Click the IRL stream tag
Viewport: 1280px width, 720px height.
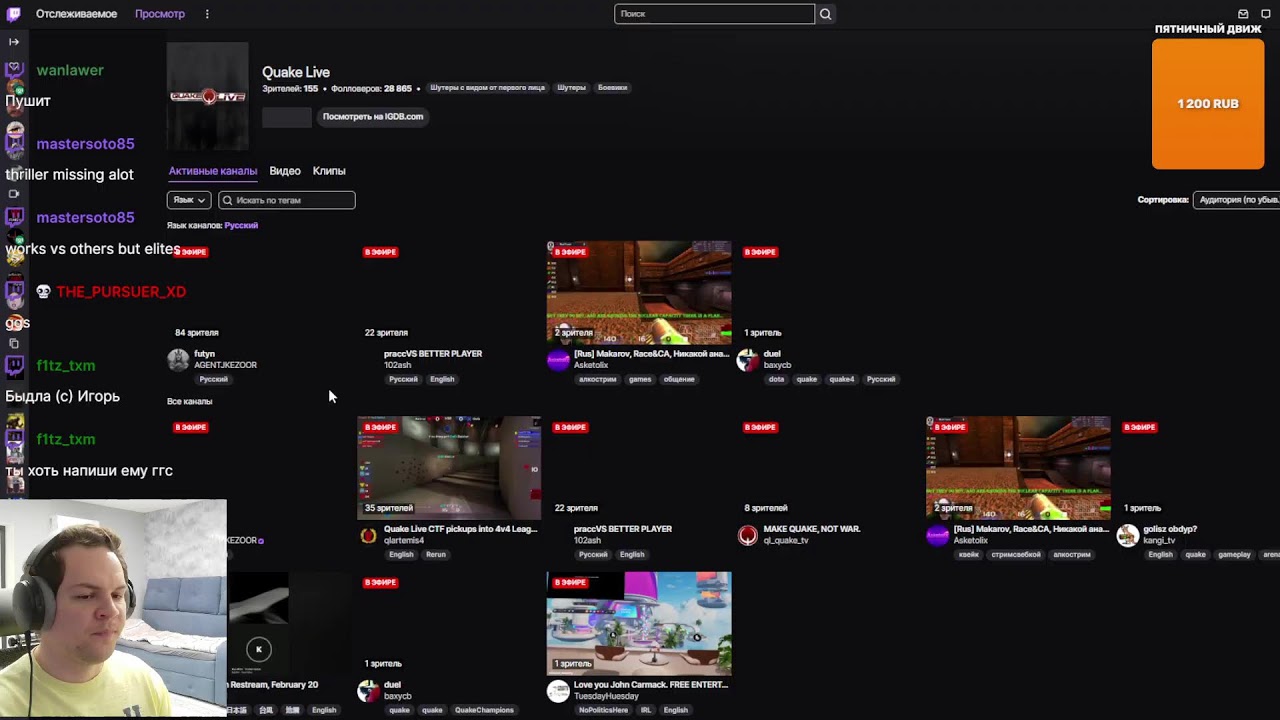[646, 711]
